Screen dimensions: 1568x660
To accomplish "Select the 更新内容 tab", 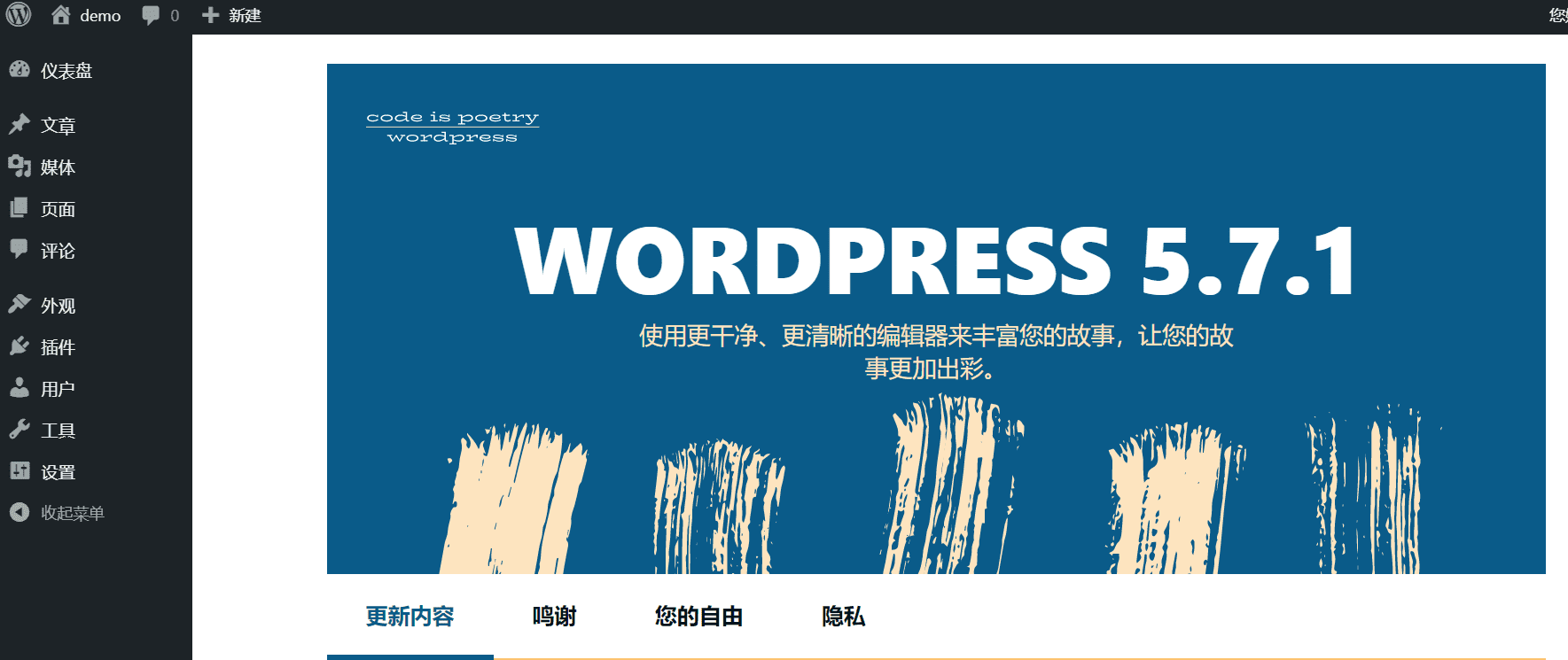I will [x=410, y=617].
